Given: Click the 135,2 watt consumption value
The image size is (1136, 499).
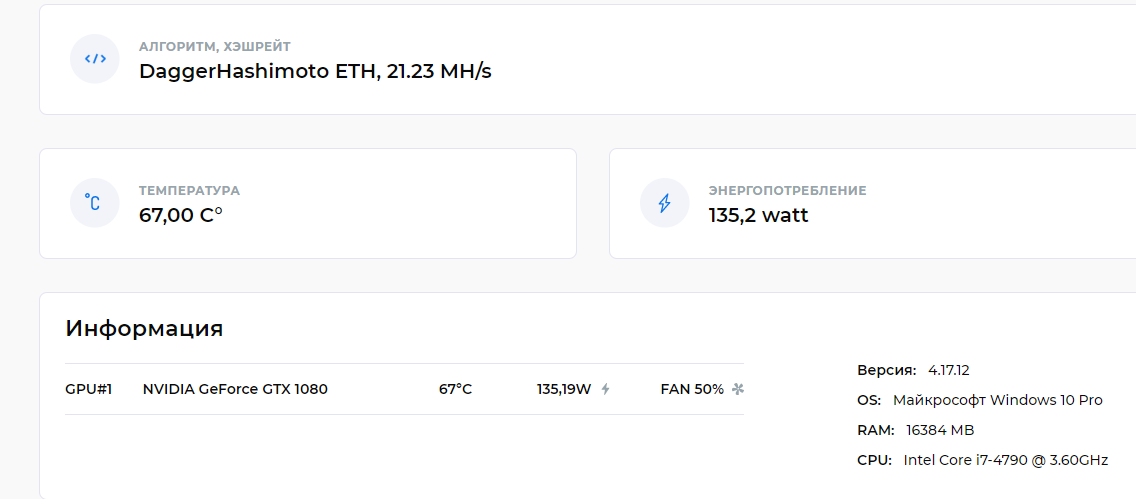Looking at the screenshot, I should (759, 215).
